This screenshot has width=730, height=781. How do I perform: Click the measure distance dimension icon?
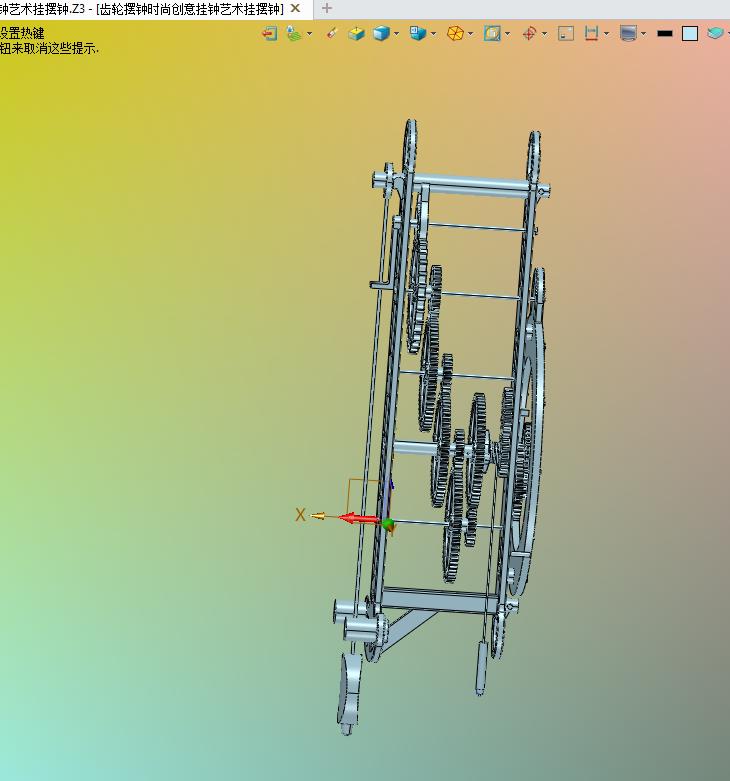(x=591, y=33)
